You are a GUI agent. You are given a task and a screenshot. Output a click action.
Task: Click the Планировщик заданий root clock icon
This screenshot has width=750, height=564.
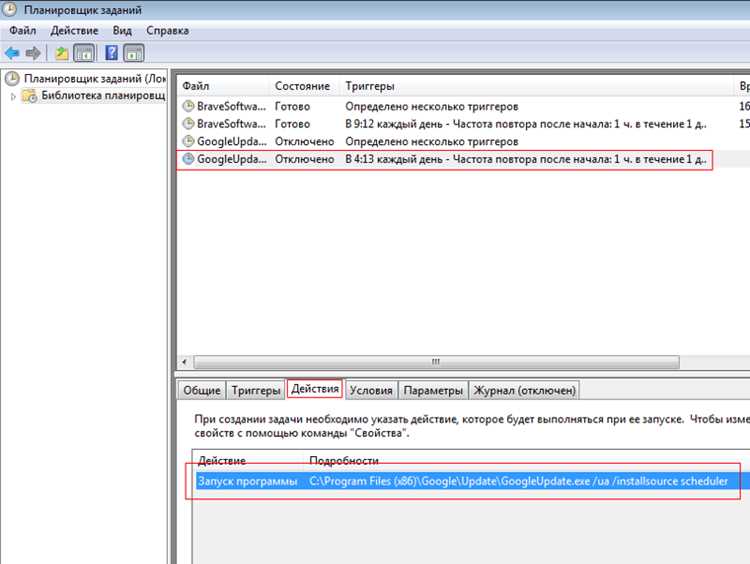[x=12, y=78]
